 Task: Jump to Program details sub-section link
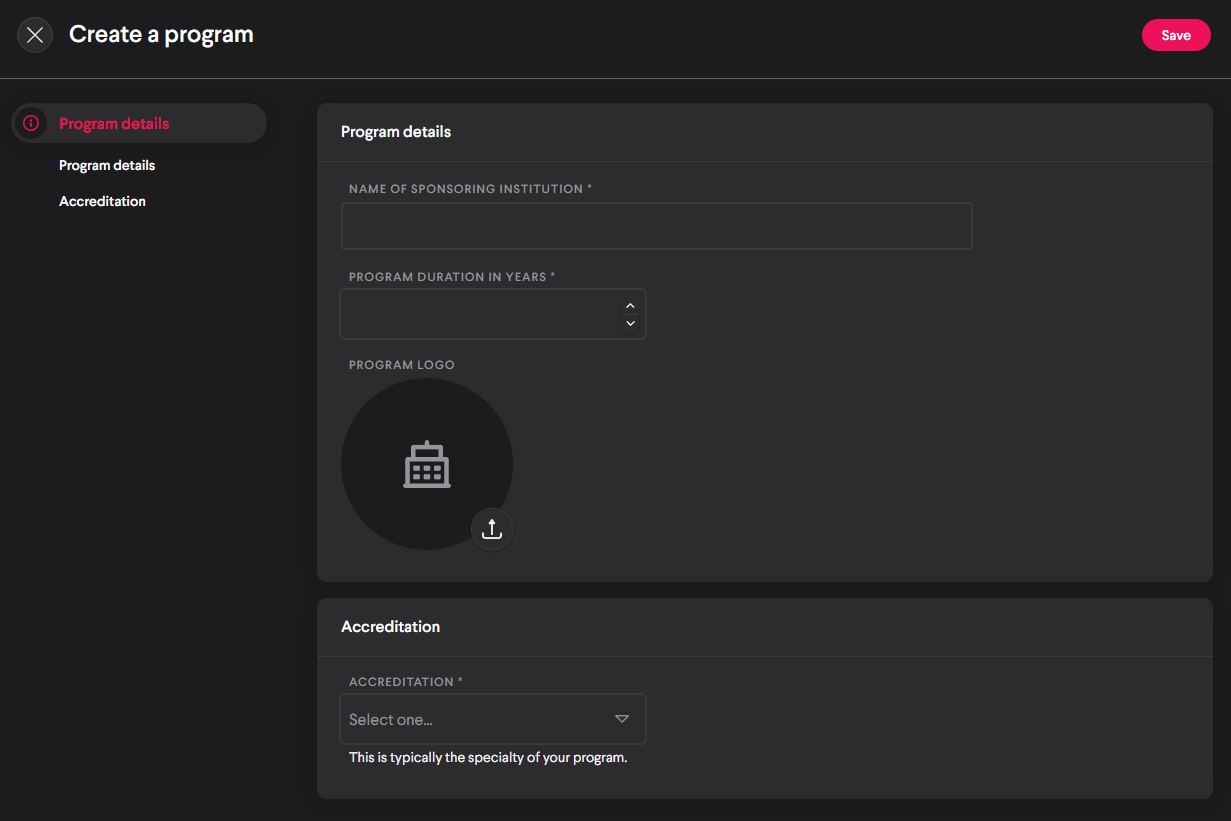tap(107, 165)
